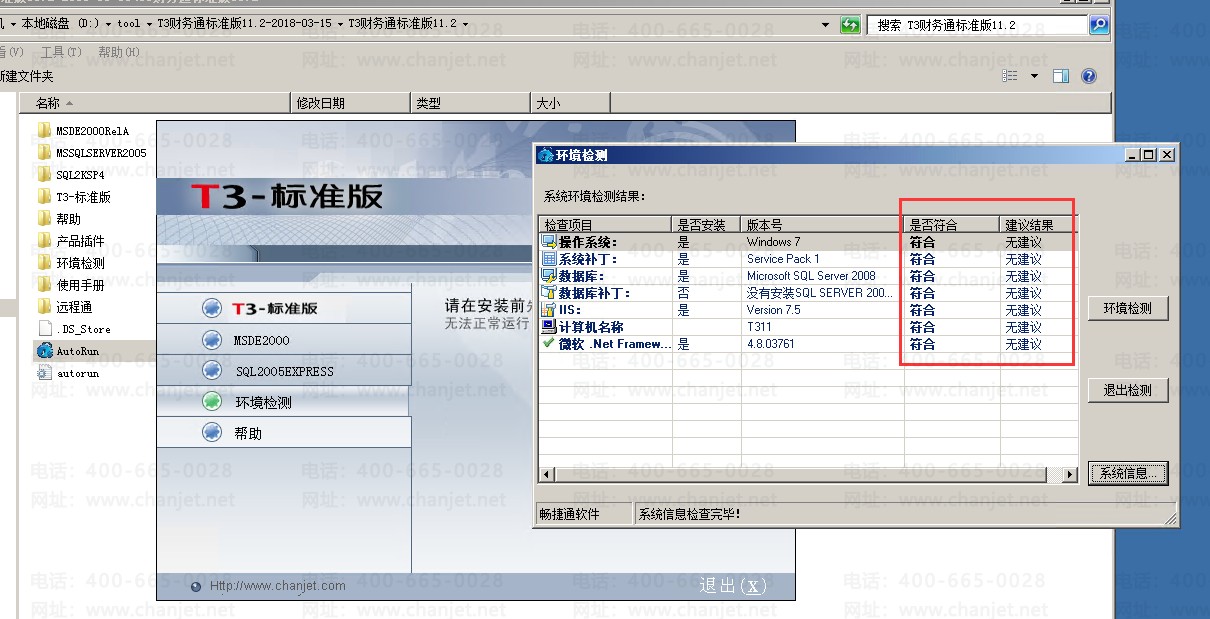
Task: Choose MSDE2000 install option
Action: click(284, 340)
